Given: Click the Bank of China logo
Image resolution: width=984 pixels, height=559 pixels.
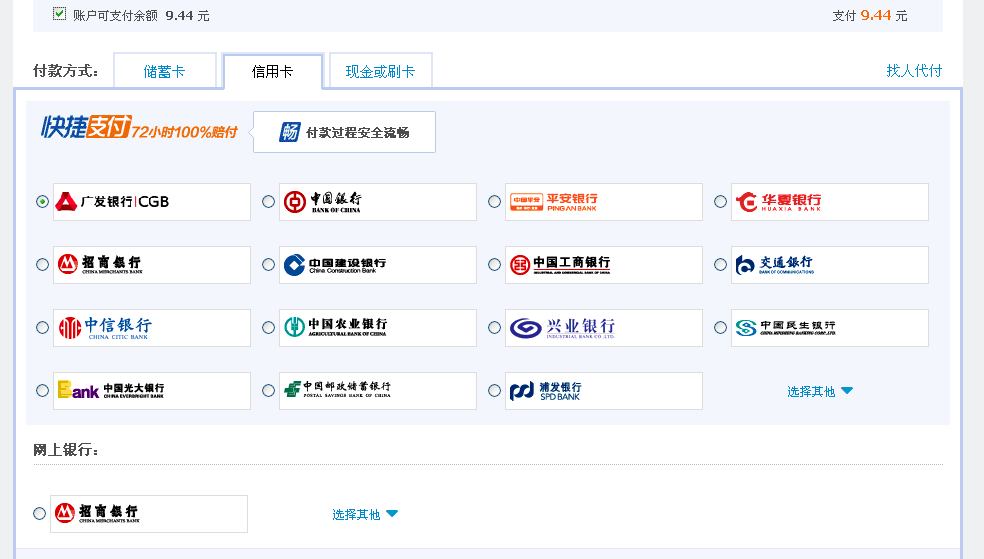Looking at the screenshot, I should [377, 202].
